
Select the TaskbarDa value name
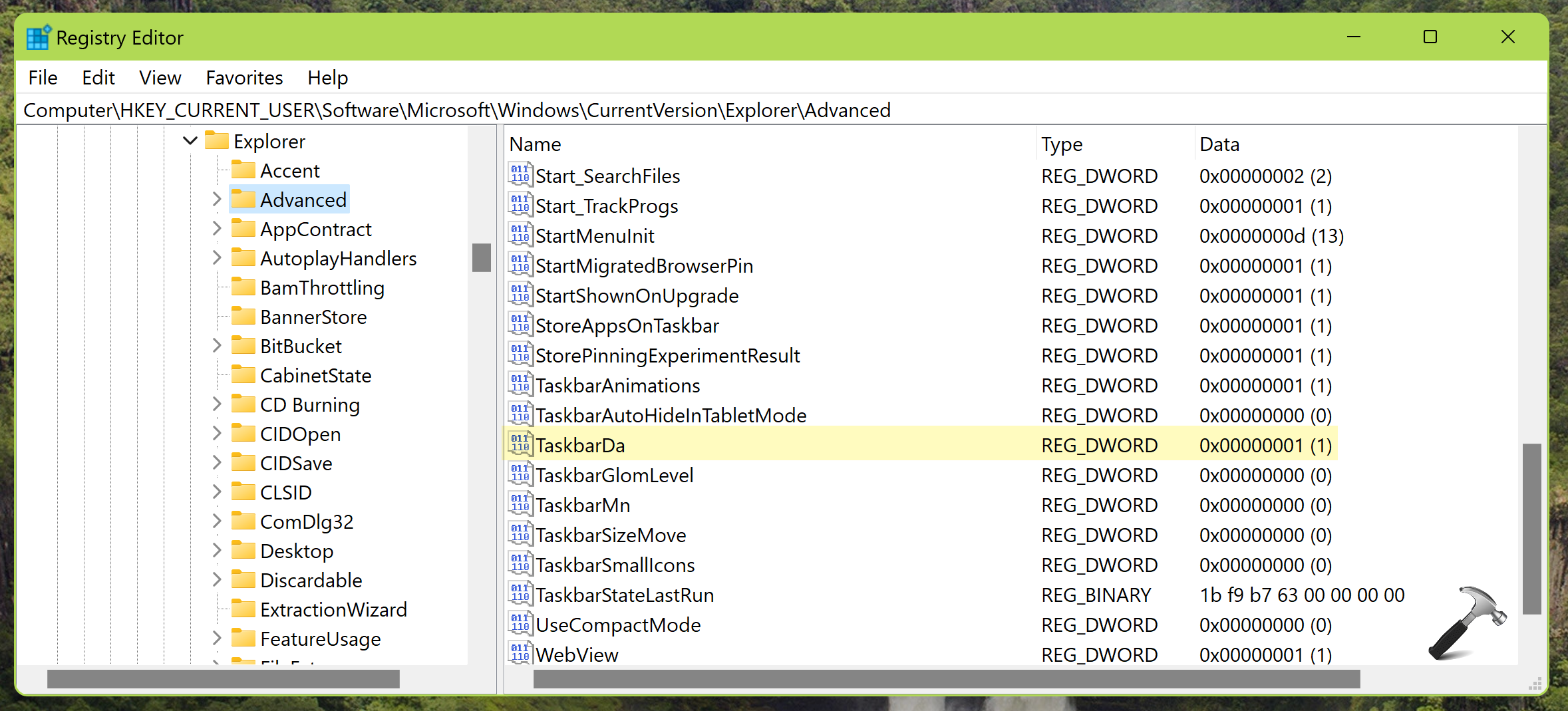pos(580,445)
